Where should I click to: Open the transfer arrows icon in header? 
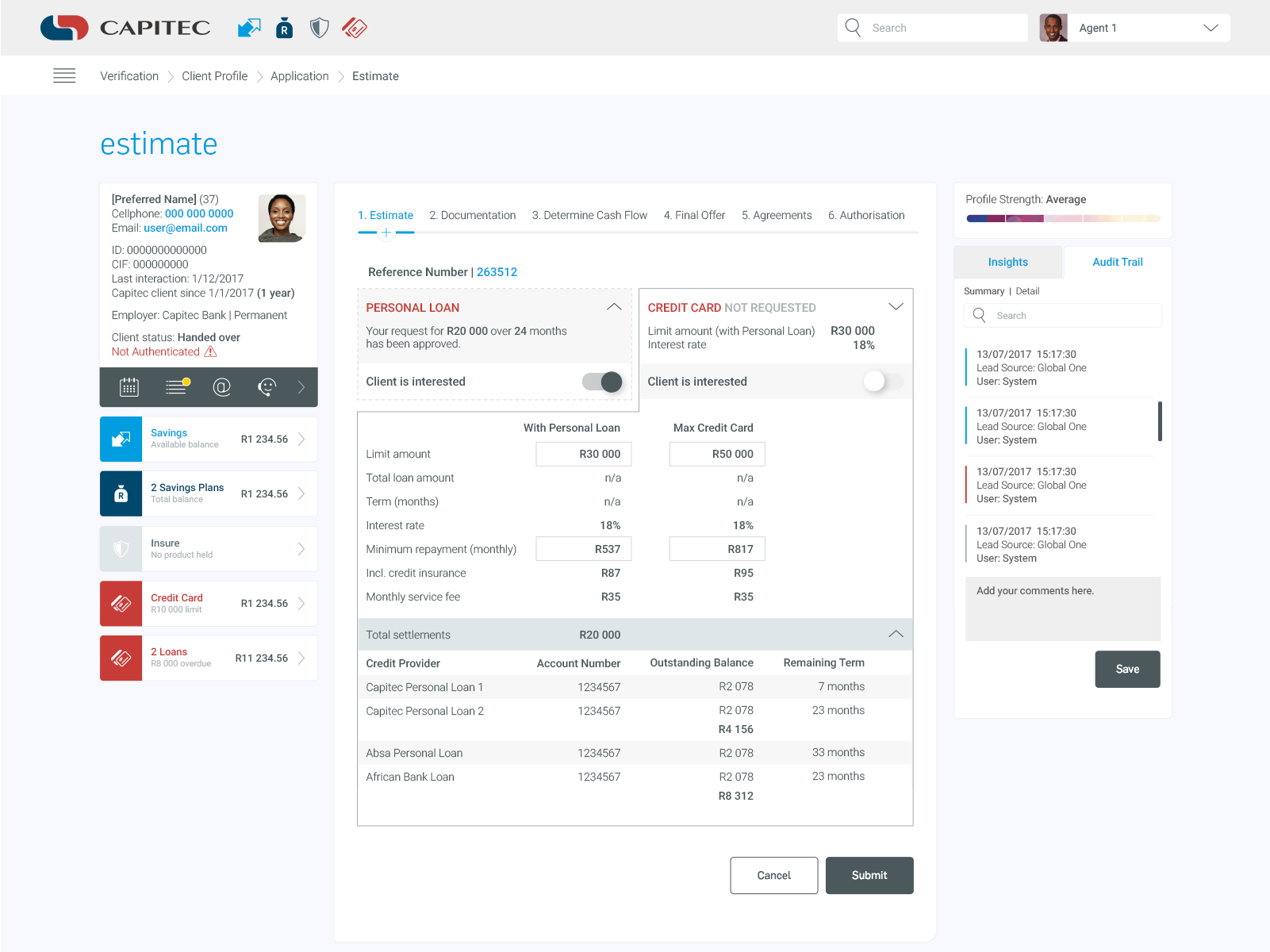point(249,28)
